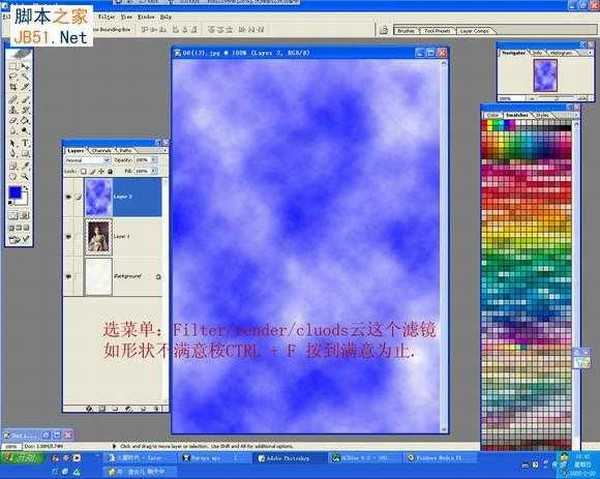Open the Help menu
The height and width of the screenshot is (479, 600).
click(166, 17)
